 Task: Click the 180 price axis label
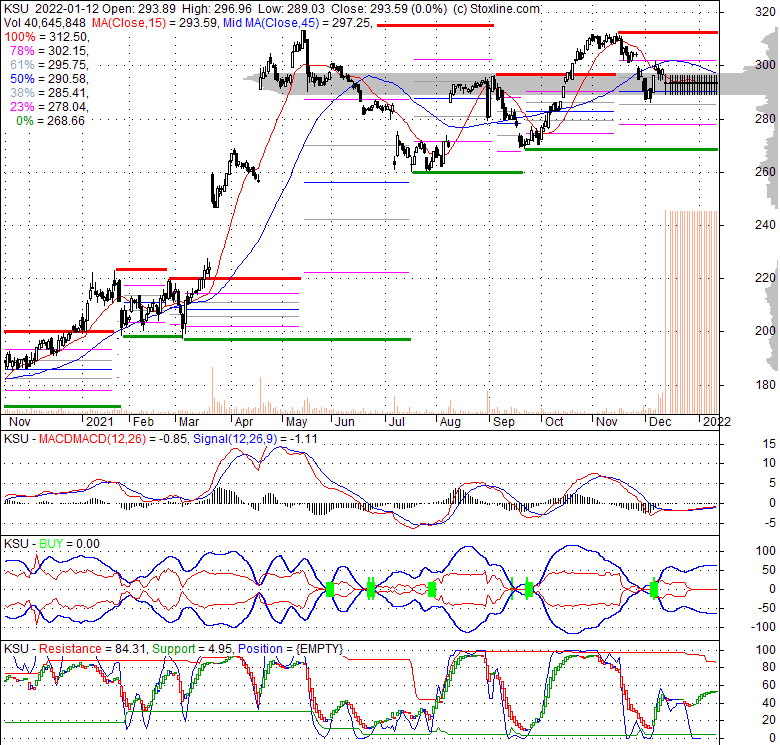[x=765, y=384]
